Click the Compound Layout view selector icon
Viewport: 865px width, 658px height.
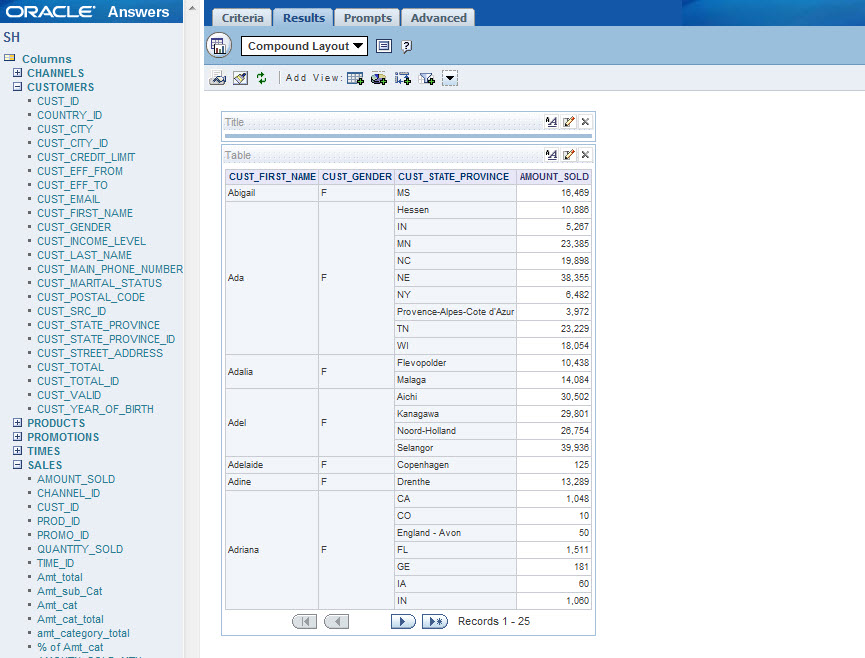(218, 45)
